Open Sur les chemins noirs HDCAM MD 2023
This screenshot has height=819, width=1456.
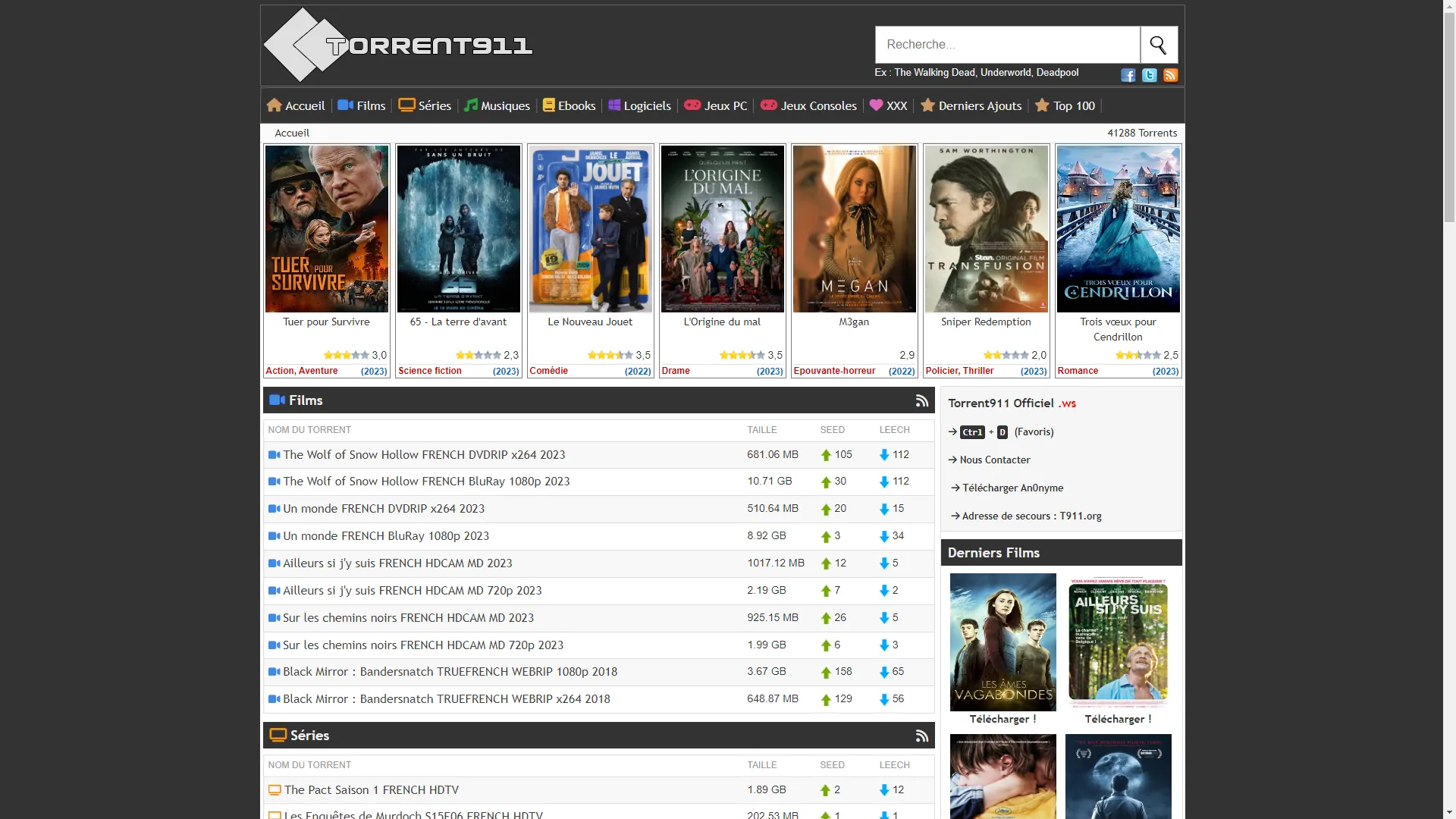pyautogui.click(x=408, y=618)
